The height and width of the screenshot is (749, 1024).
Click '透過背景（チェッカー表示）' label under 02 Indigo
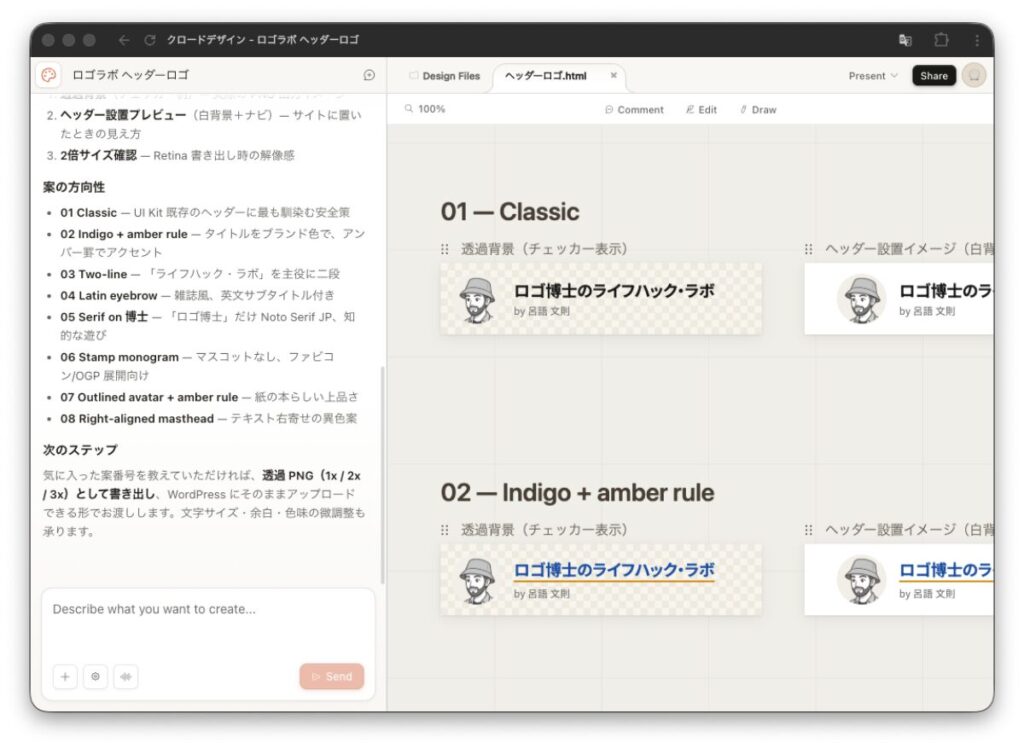(544, 530)
